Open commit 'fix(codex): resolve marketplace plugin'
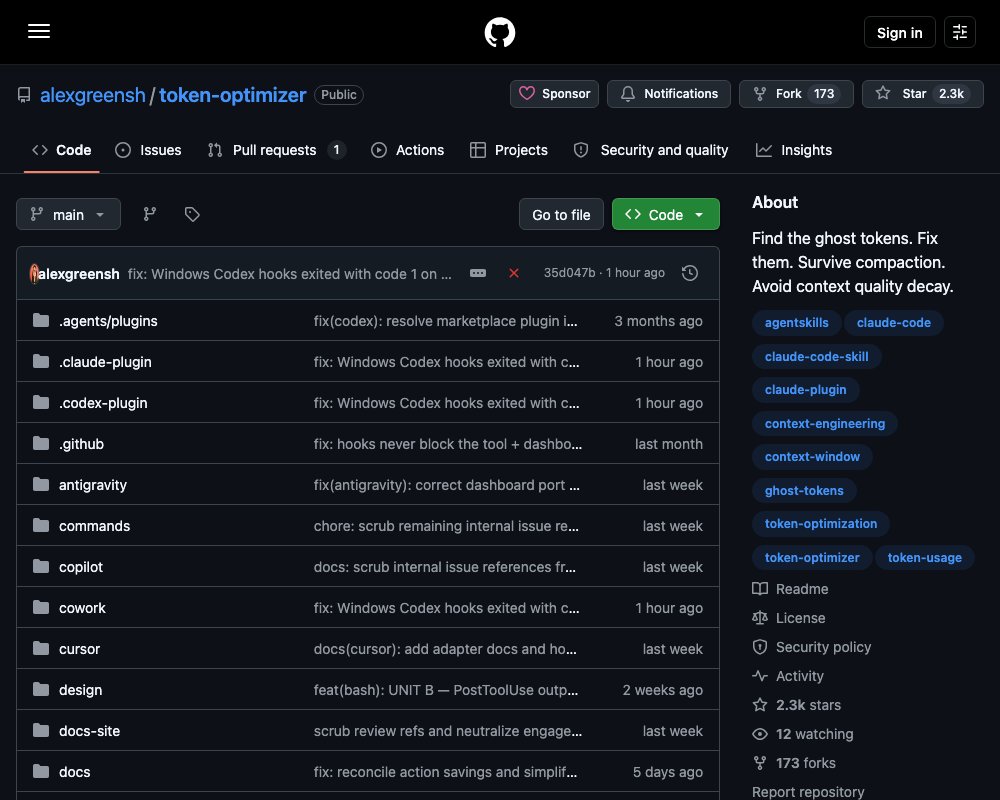The width and height of the screenshot is (1000, 800). point(445,321)
